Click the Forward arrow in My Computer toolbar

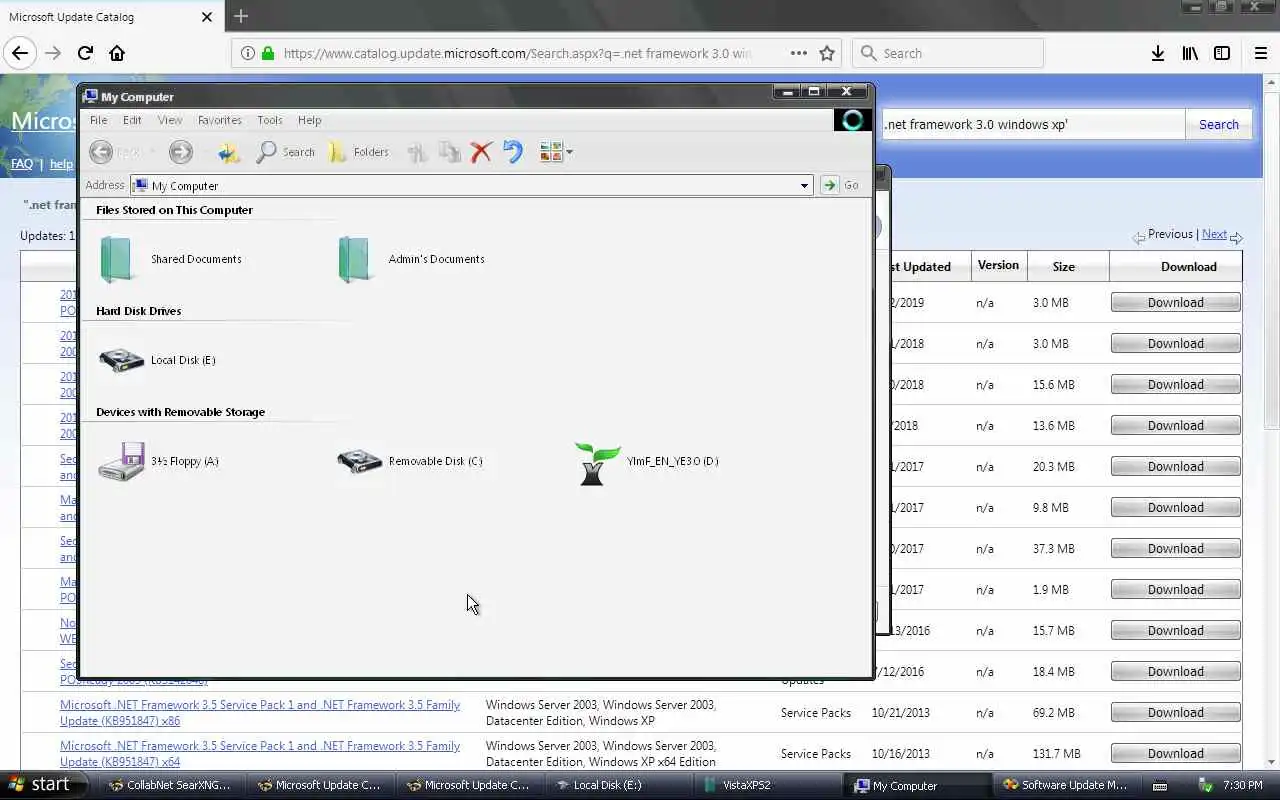[181, 152]
